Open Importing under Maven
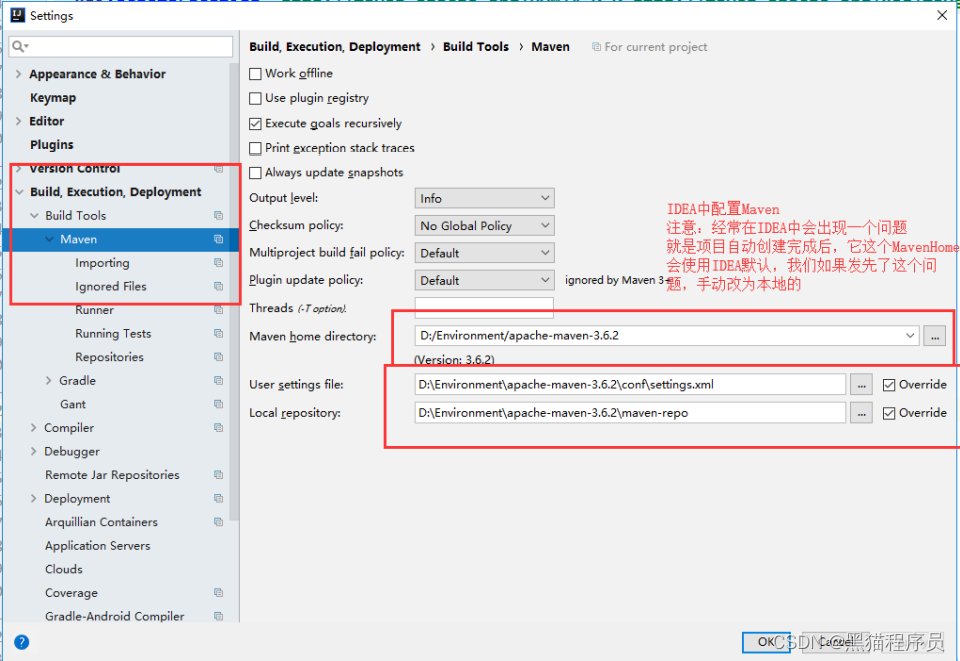Image resolution: width=960 pixels, height=661 pixels. point(102,263)
